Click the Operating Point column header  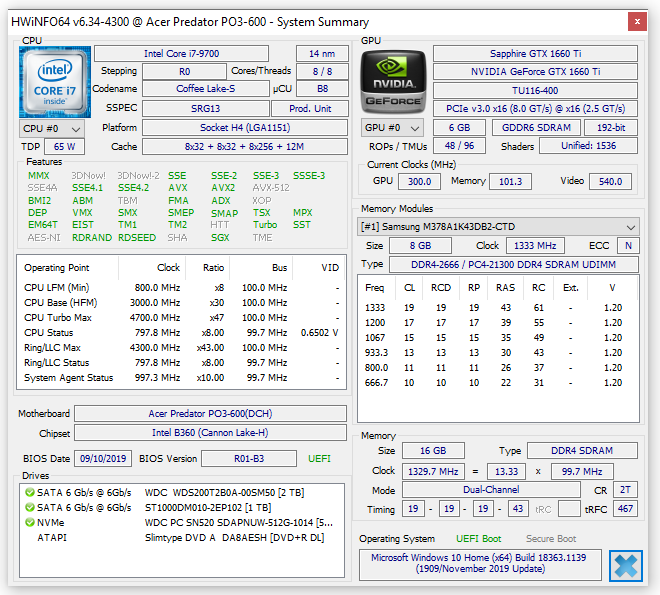click(x=57, y=268)
